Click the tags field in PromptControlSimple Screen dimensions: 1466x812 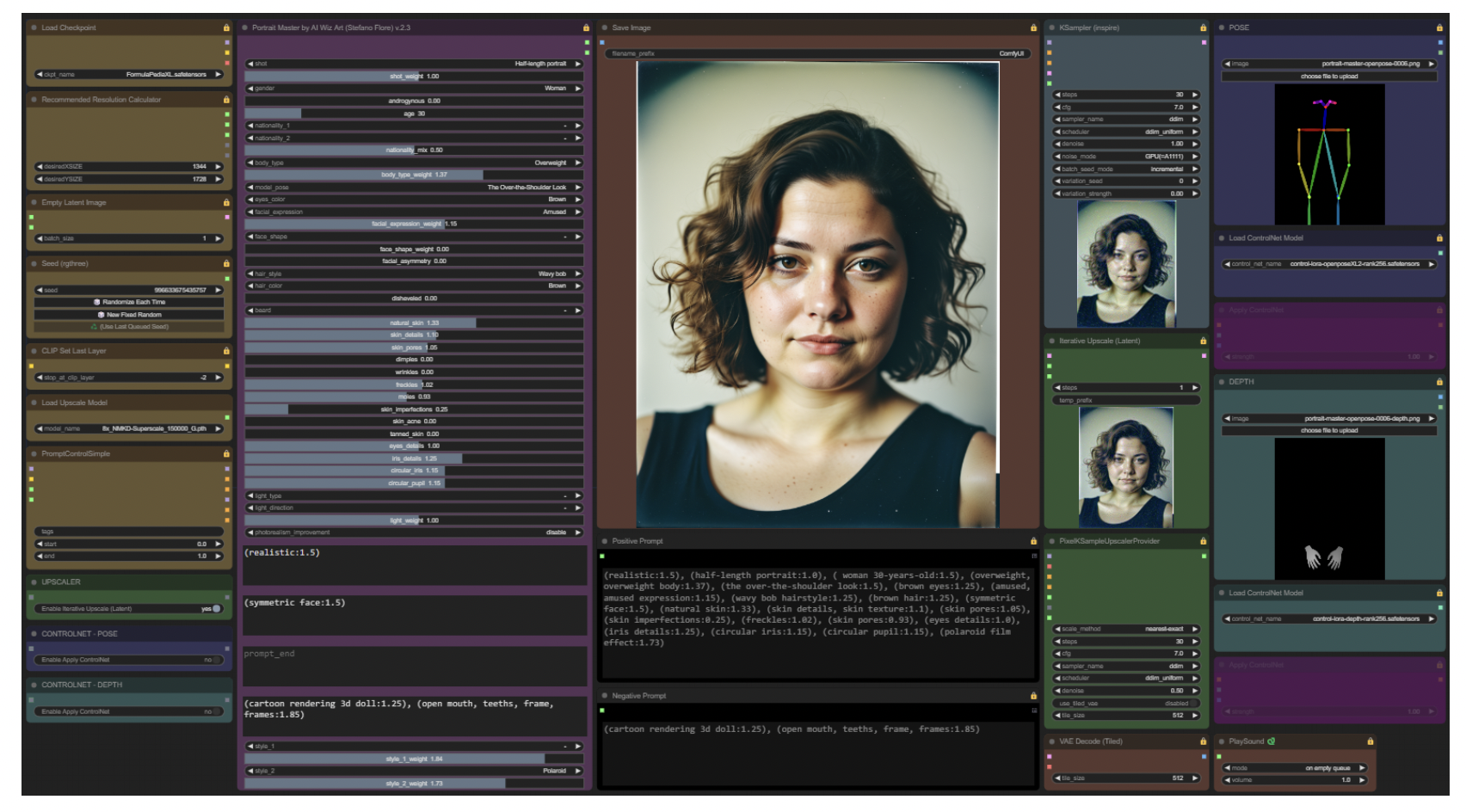(x=129, y=532)
